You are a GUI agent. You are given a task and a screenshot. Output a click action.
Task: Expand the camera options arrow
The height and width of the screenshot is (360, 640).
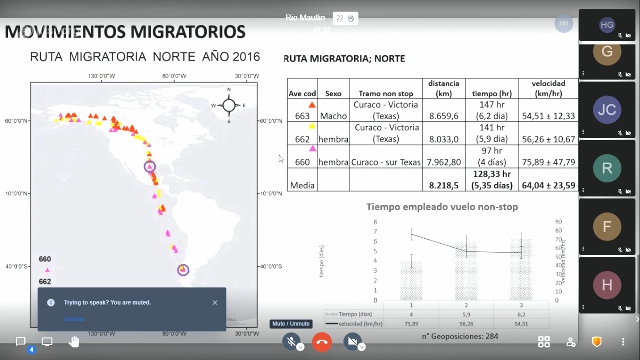coord(362,347)
